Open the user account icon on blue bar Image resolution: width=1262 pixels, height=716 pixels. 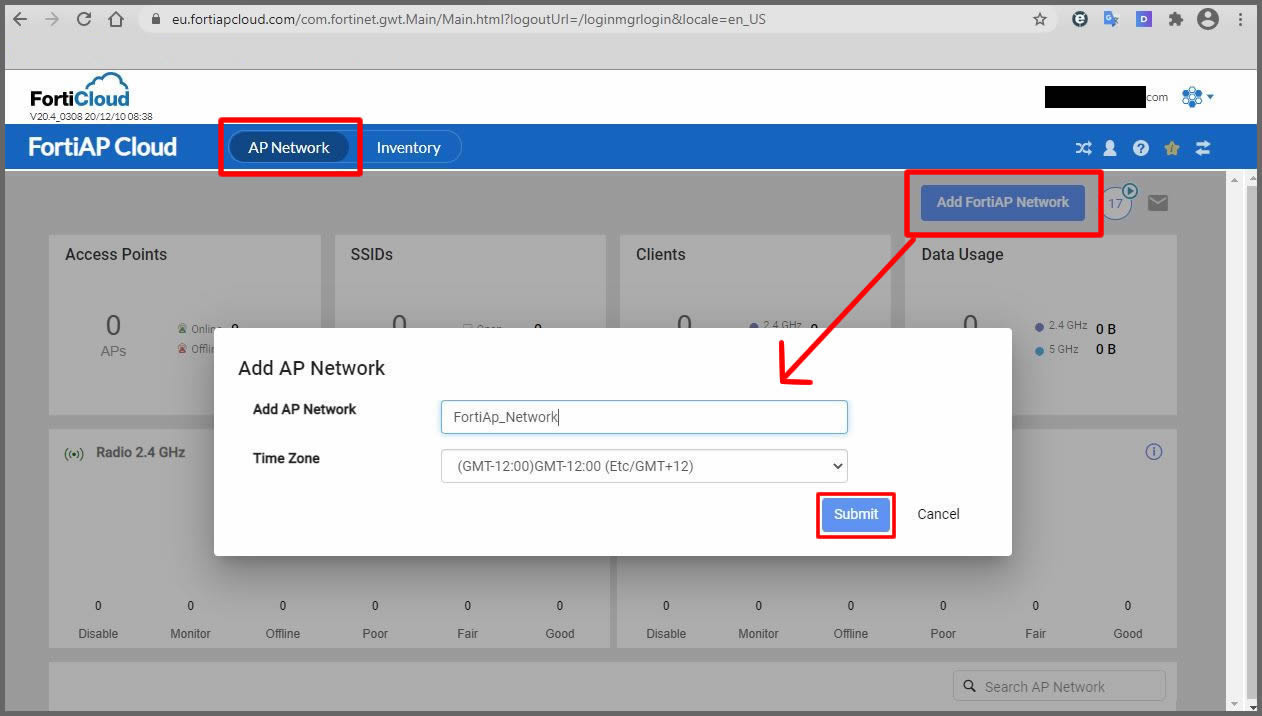pyautogui.click(x=1110, y=147)
